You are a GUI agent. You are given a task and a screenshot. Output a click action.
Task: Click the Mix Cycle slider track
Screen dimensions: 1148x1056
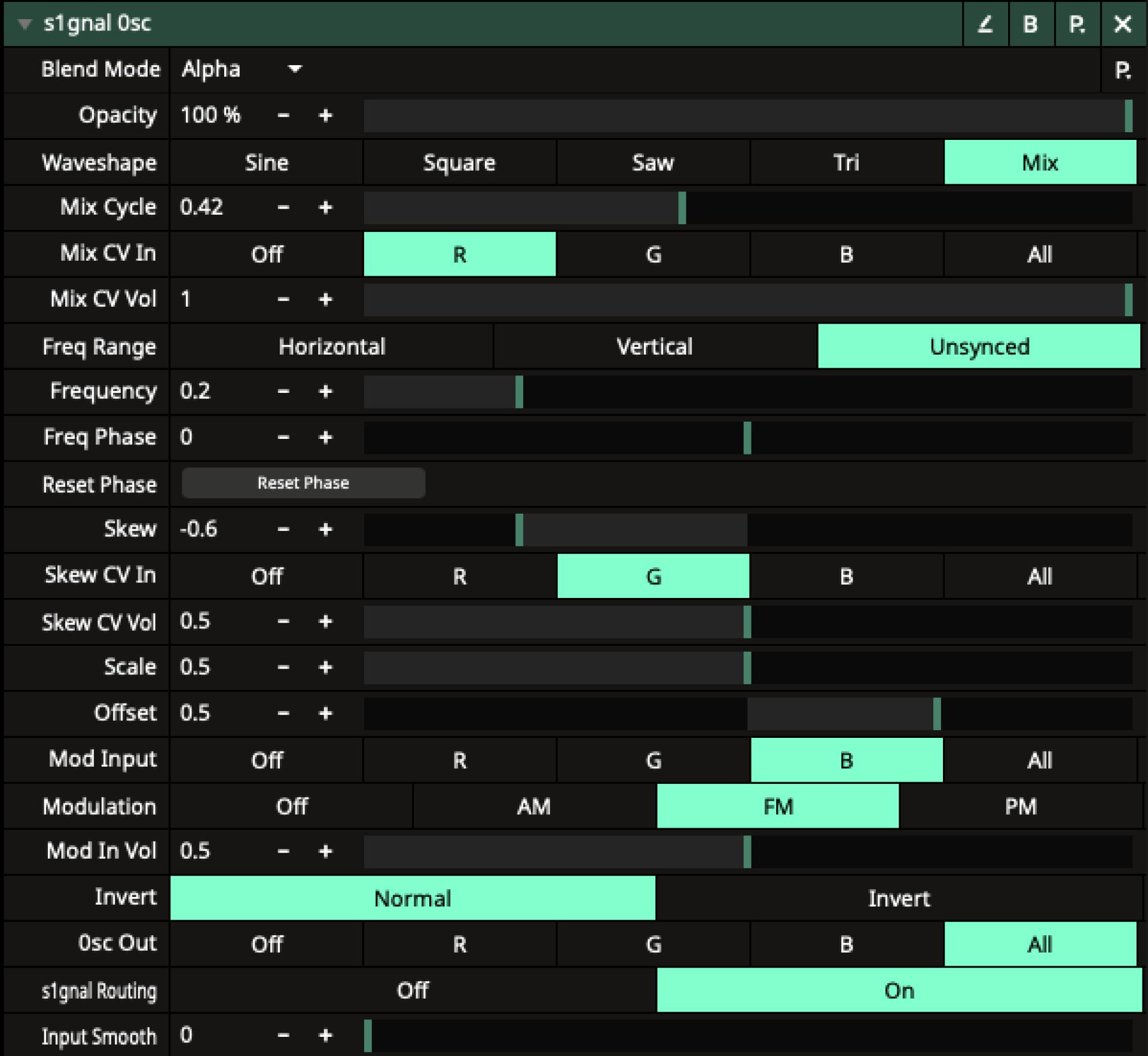[747, 208]
